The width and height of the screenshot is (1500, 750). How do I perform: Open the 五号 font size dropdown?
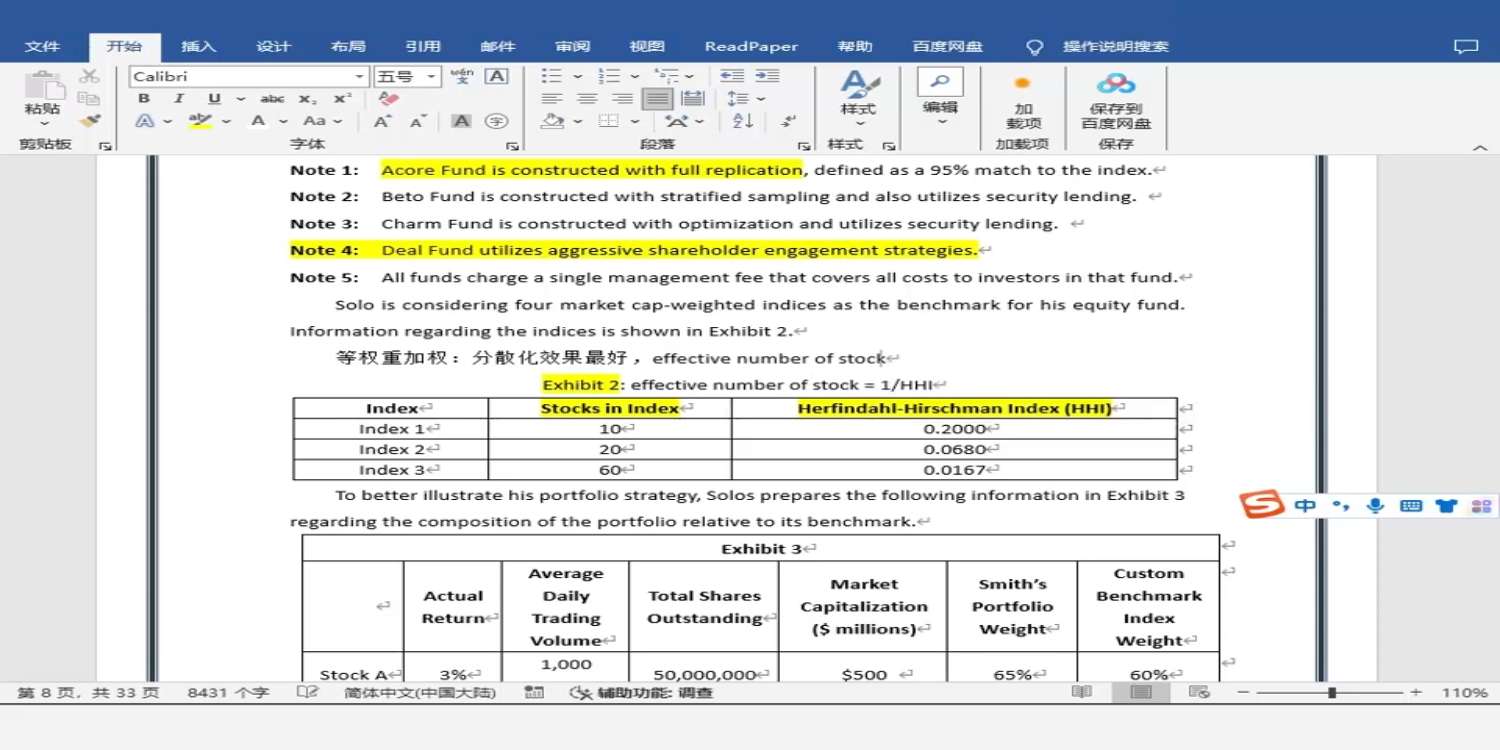point(432,77)
